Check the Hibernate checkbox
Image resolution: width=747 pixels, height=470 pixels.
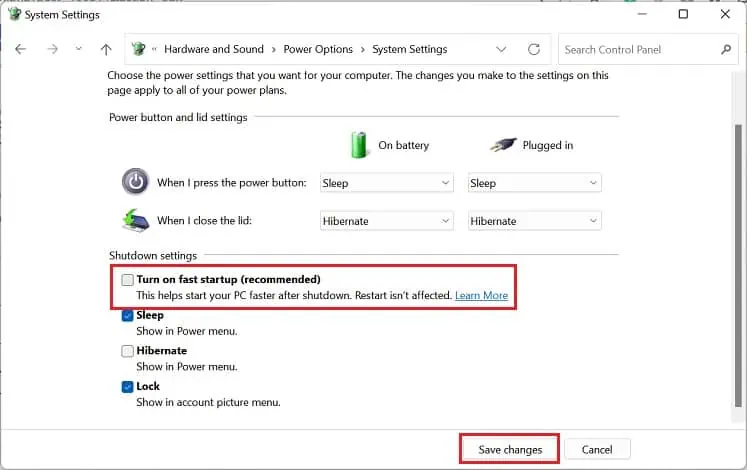(127, 351)
